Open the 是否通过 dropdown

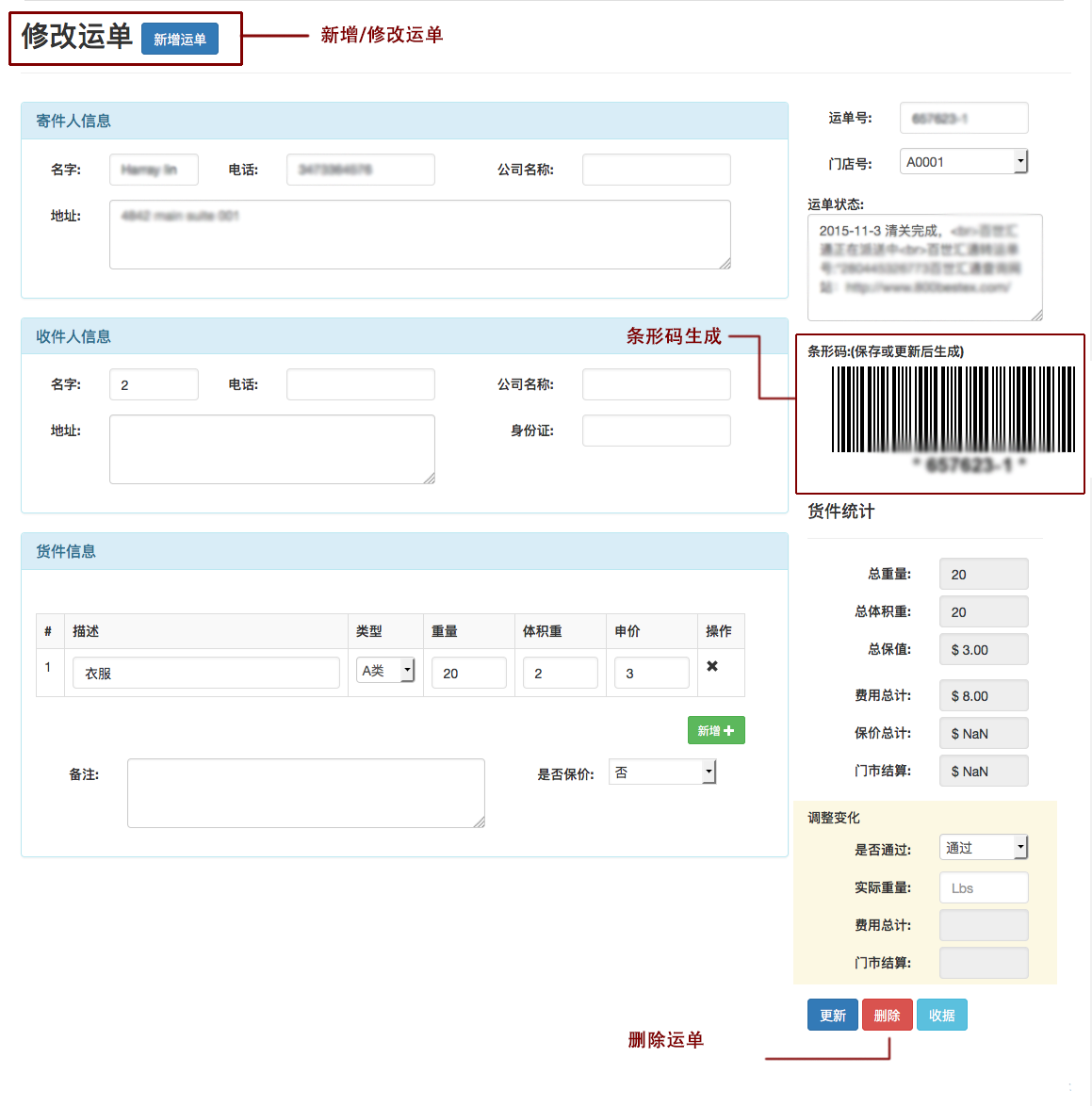point(983,848)
